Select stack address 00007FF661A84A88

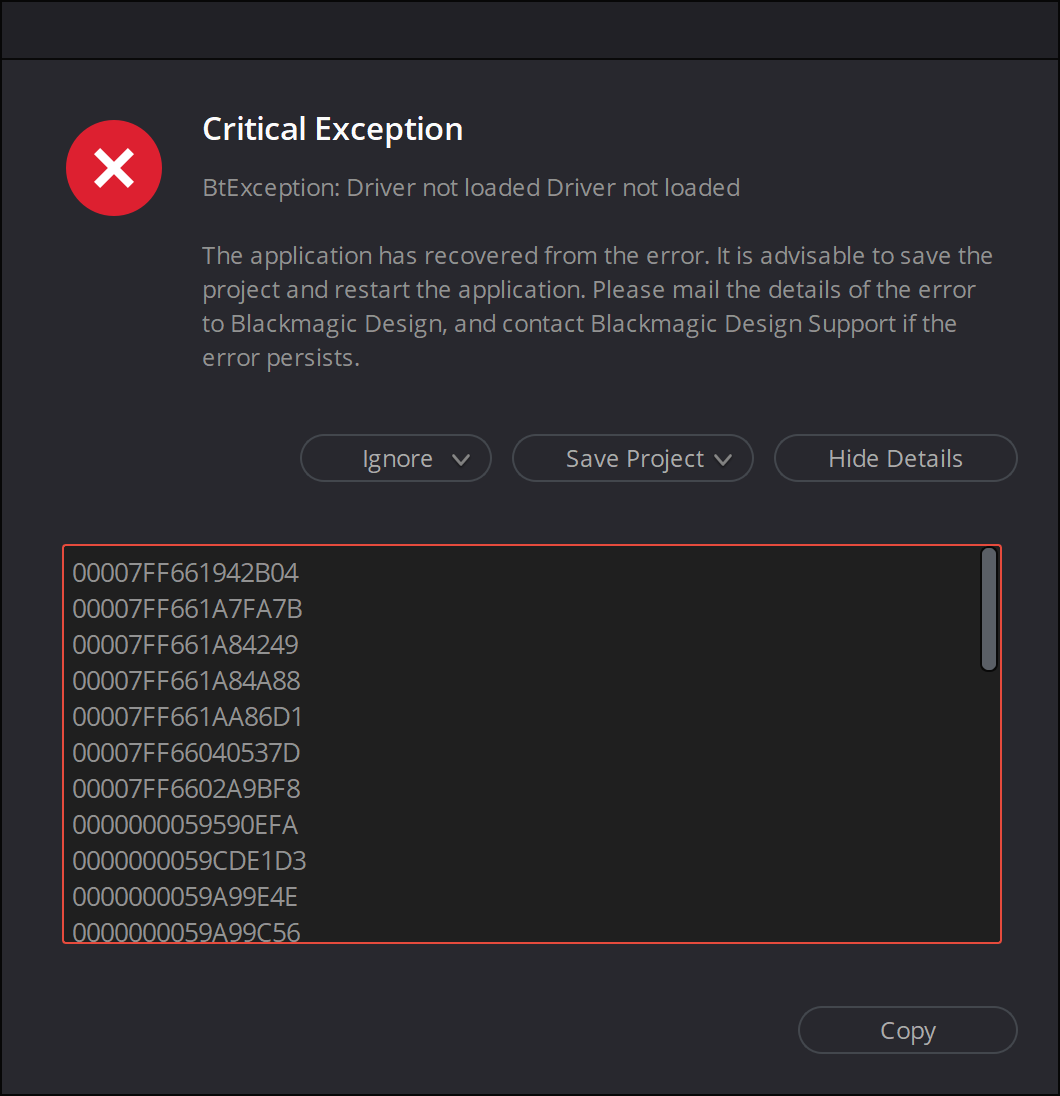tap(187, 681)
